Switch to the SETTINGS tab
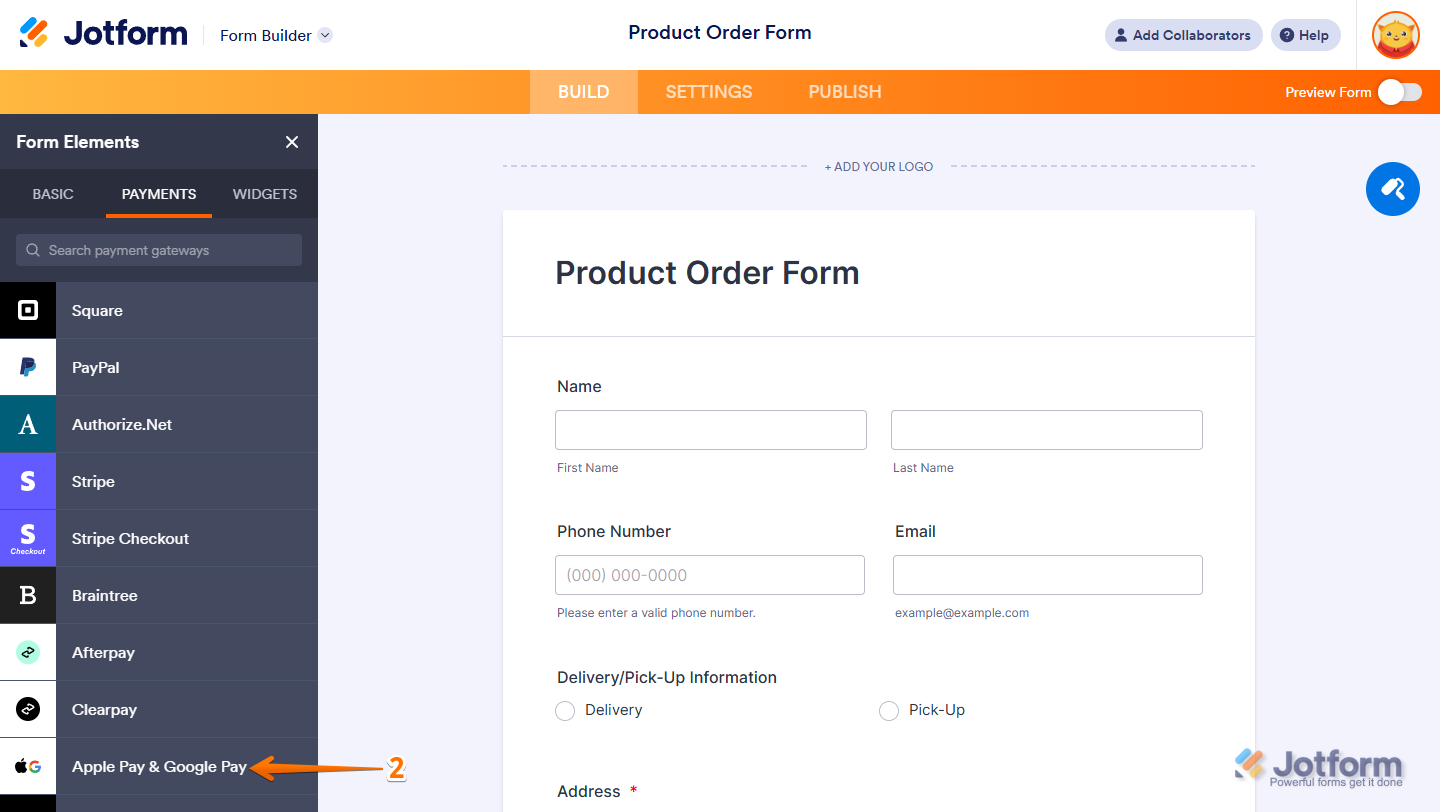The height and width of the screenshot is (812, 1440). (709, 92)
